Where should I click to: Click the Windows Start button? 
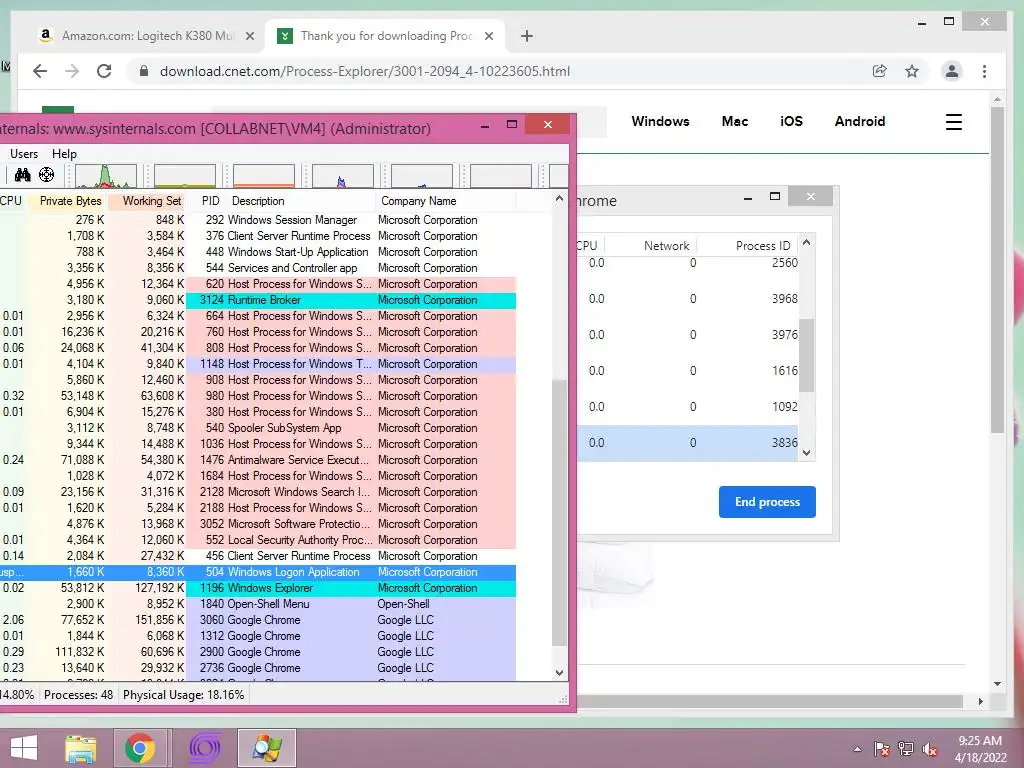click(x=24, y=748)
